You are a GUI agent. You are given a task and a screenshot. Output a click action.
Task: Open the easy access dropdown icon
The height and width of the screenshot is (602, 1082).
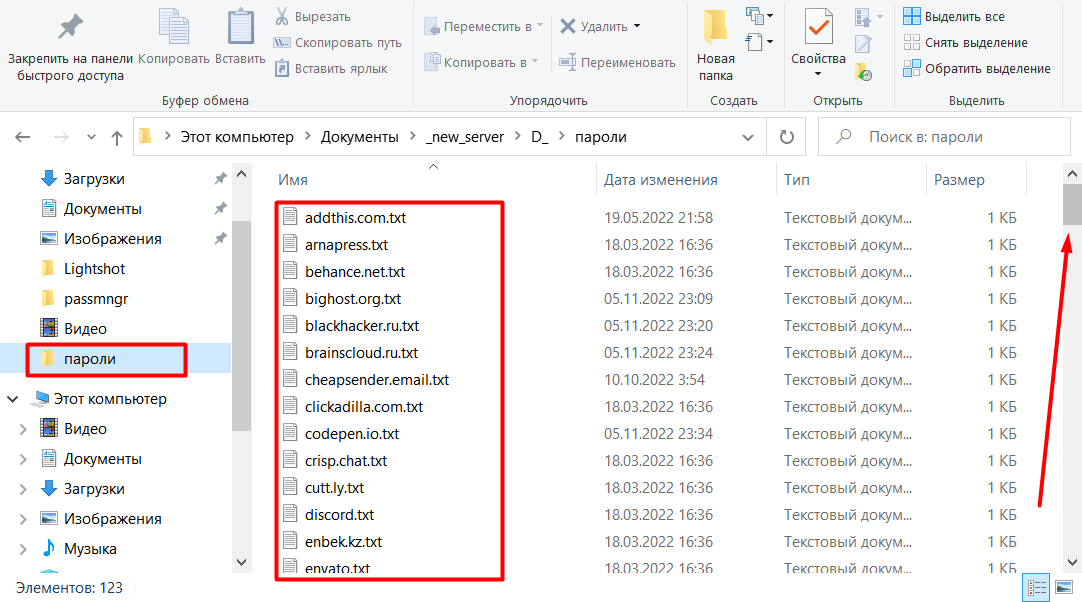coord(759,41)
